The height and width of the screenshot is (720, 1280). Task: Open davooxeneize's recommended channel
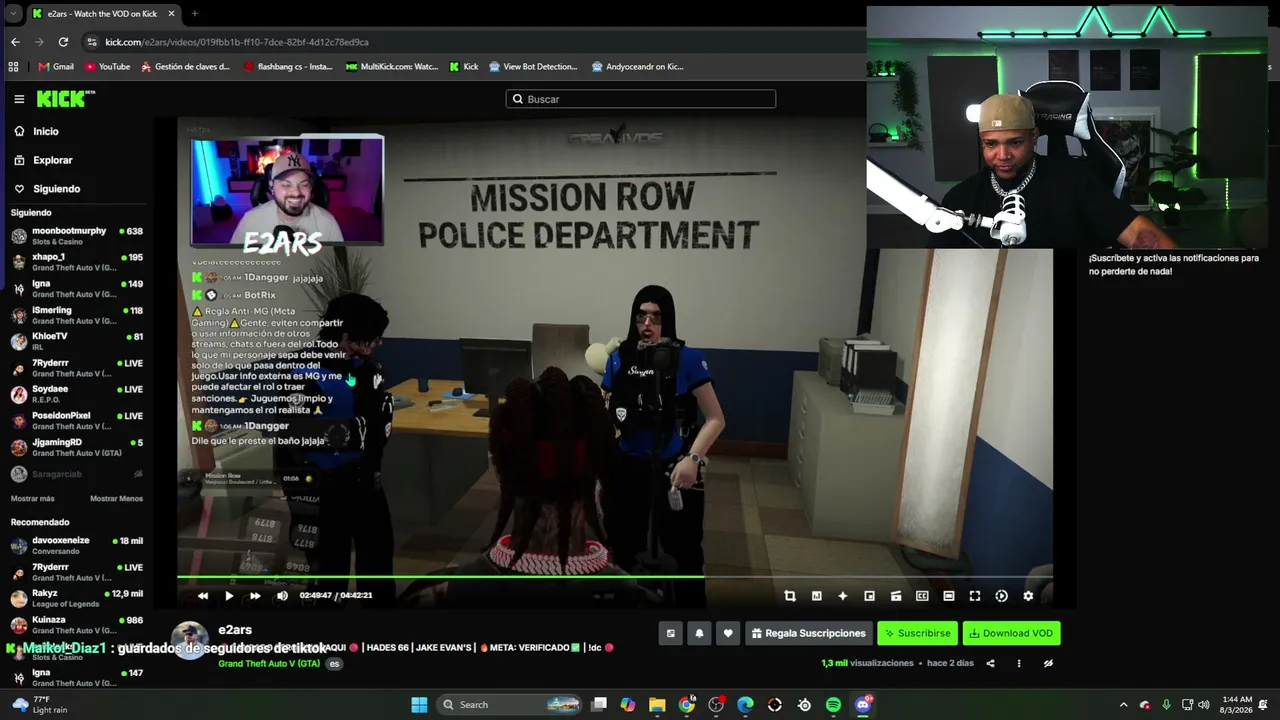click(x=77, y=545)
